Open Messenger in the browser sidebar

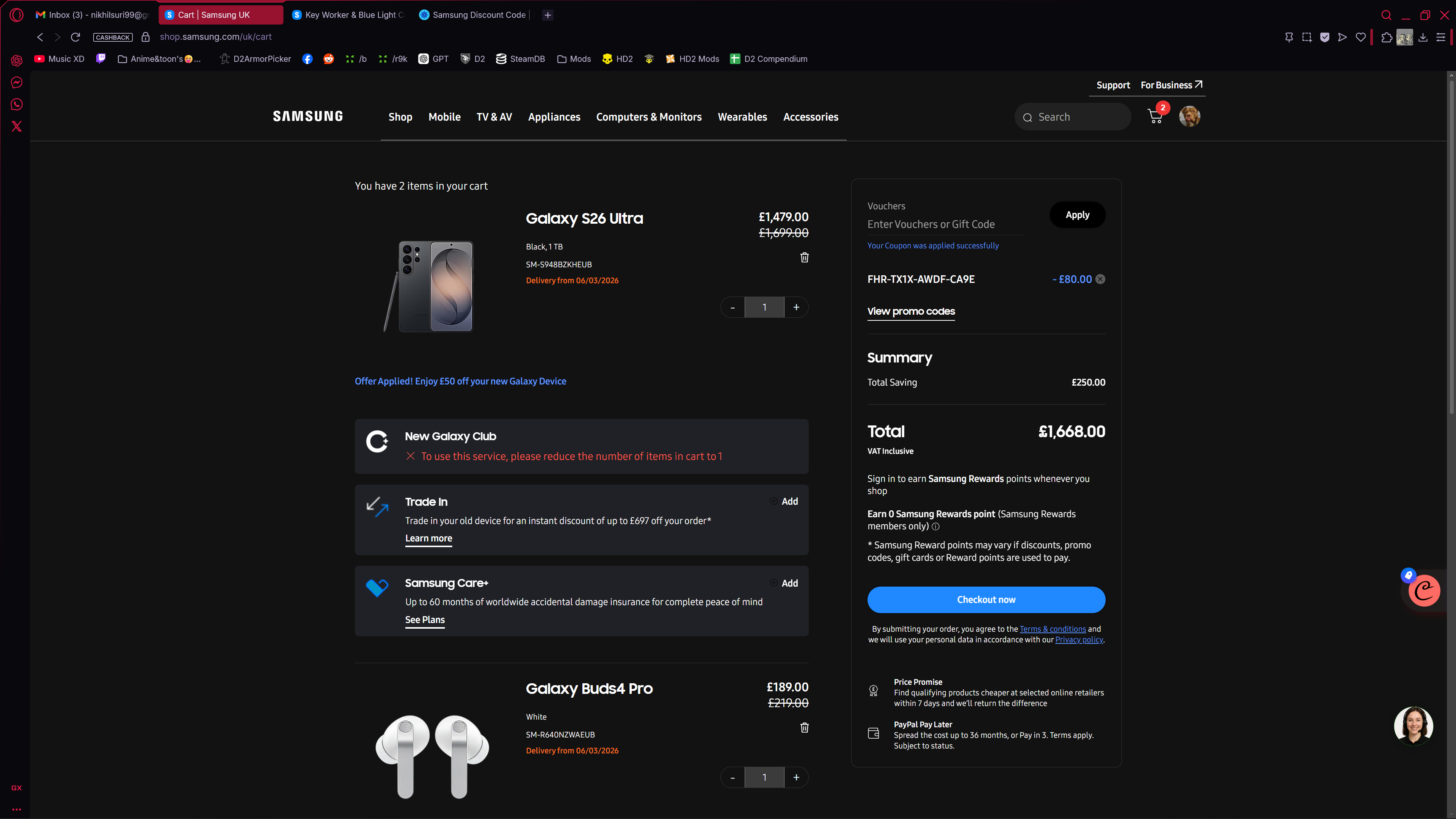point(16,83)
